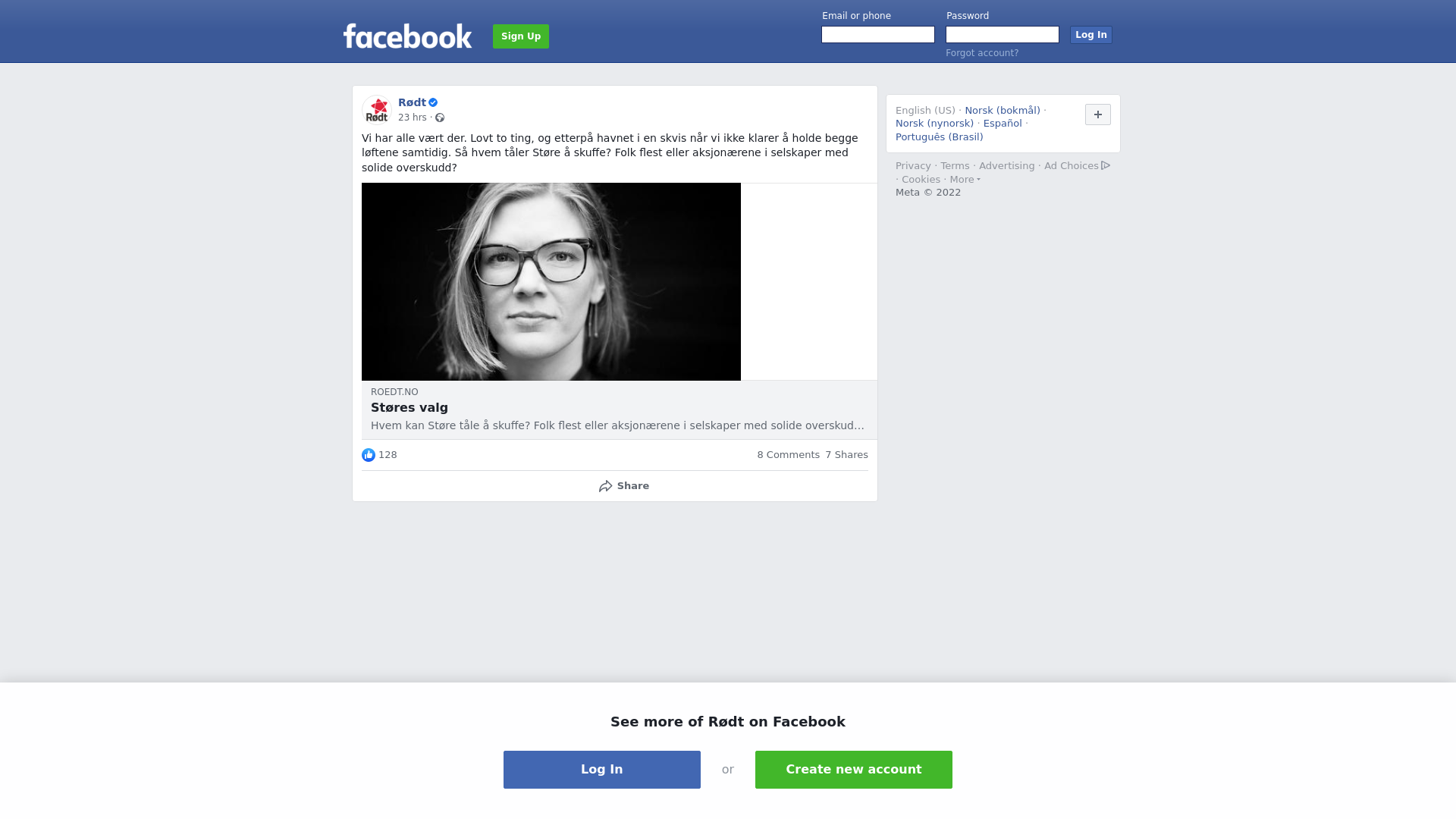The image size is (1456, 819).
Task: Switch language to Norsk (bokmål)
Action: coord(1003,111)
